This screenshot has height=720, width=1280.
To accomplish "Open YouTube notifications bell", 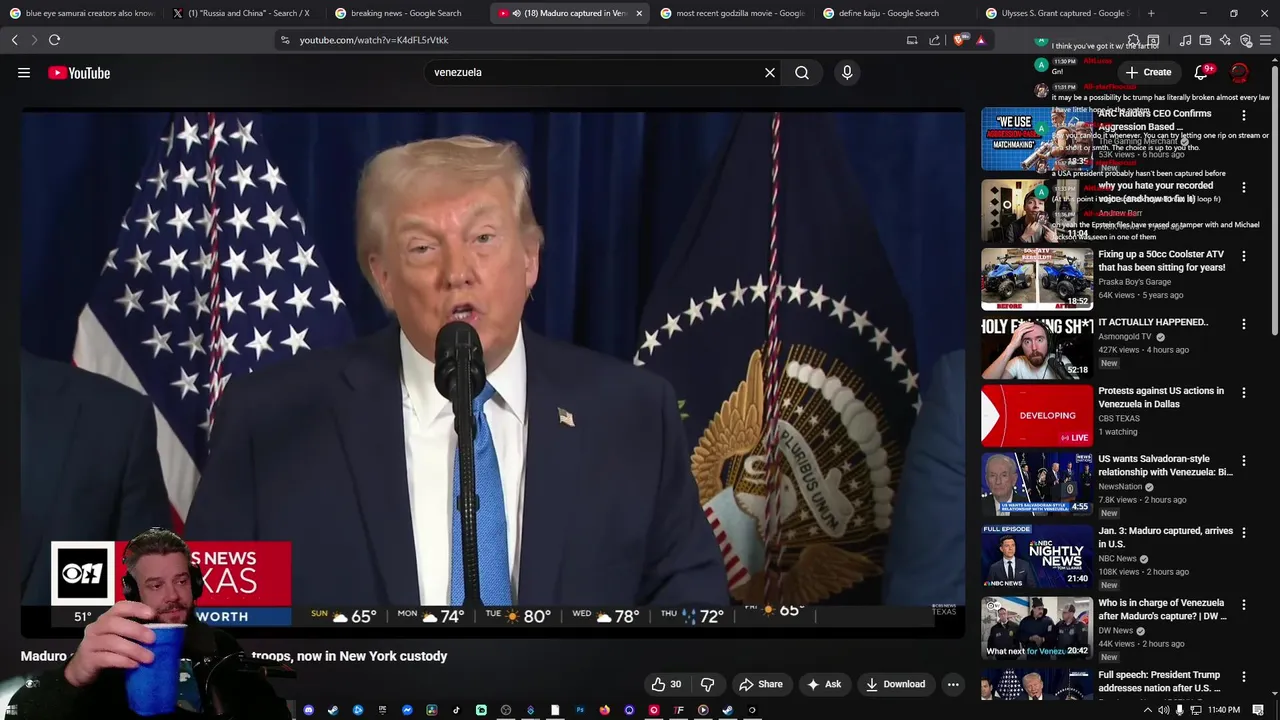I will coord(1202,72).
